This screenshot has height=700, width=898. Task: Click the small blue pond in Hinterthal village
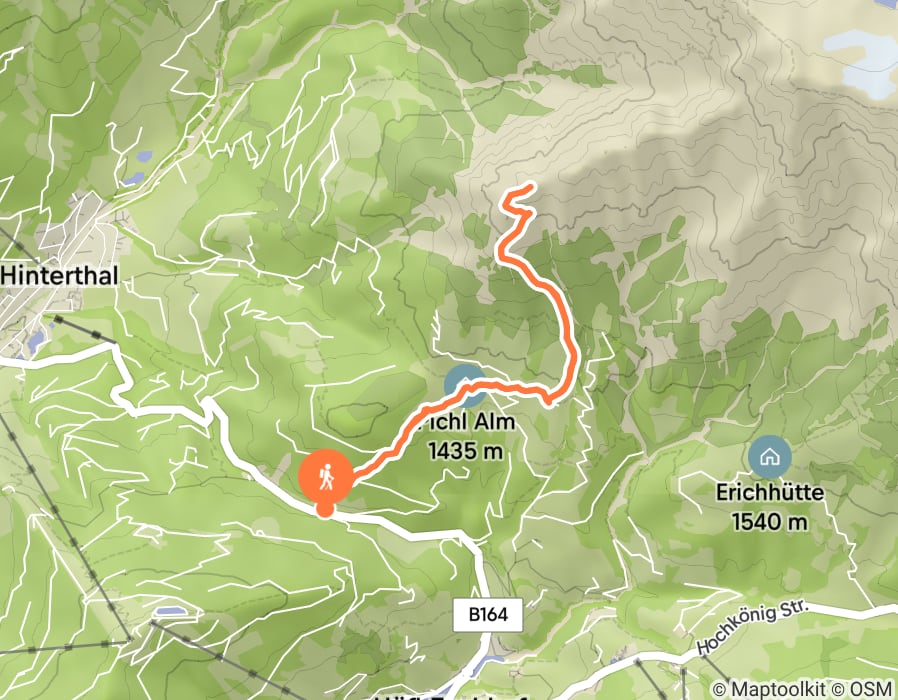pyautogui.click(x=36, y=342)
